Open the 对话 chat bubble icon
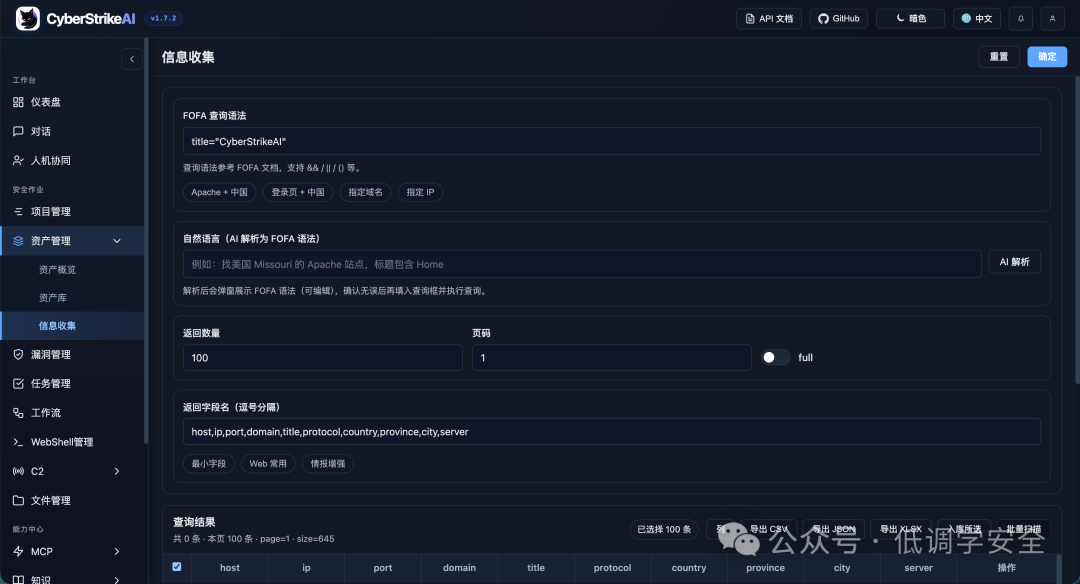Viewport: 1080px width, 584px height. click(18, 131)
